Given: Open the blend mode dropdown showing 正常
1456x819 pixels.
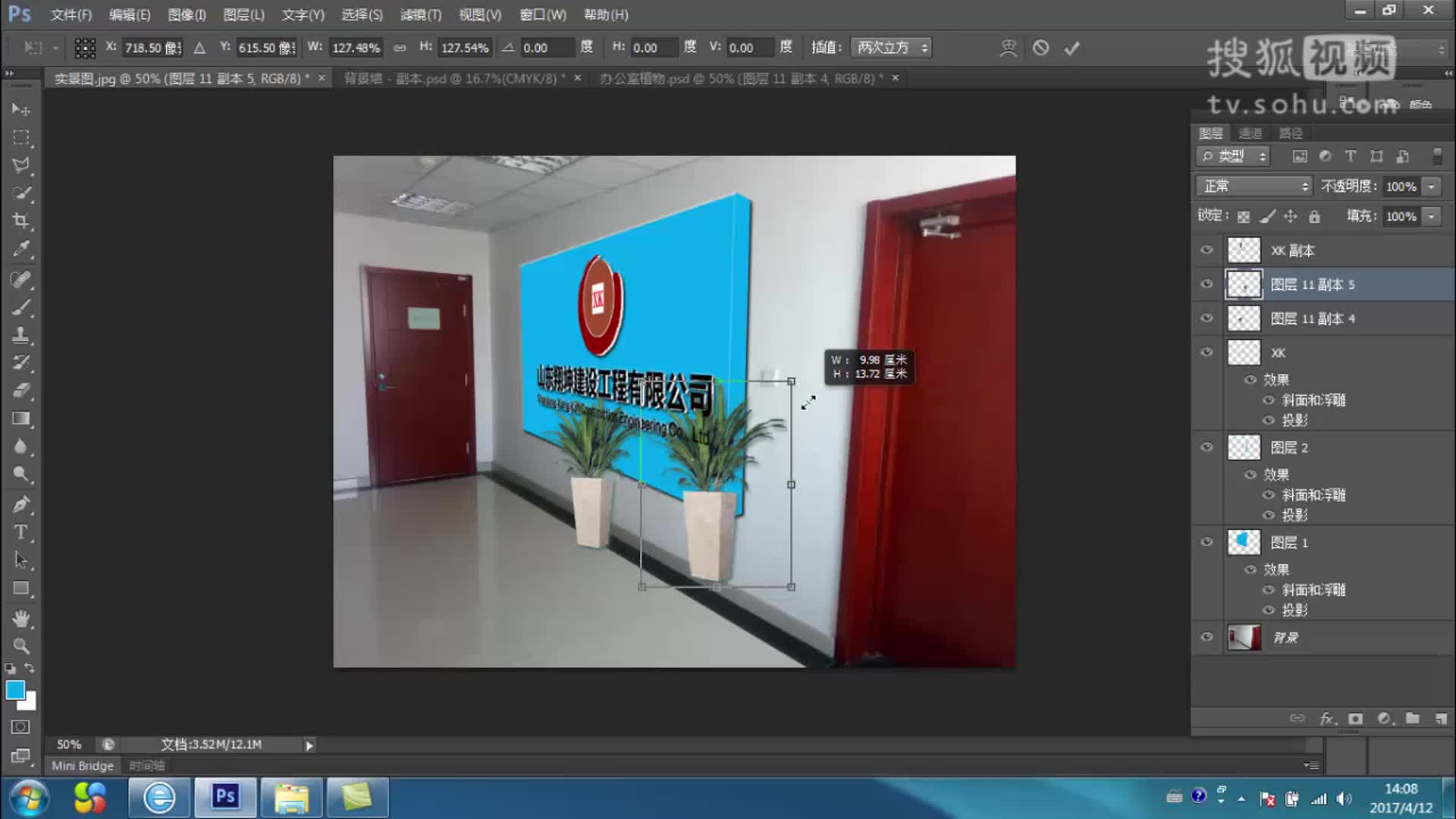Looking at the screenshot, I should [1251, 186].
